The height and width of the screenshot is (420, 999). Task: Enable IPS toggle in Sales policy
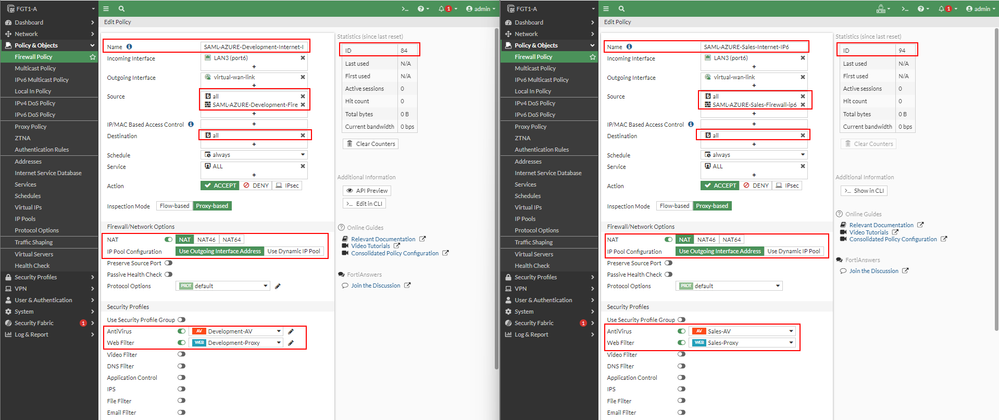point(682,389)
